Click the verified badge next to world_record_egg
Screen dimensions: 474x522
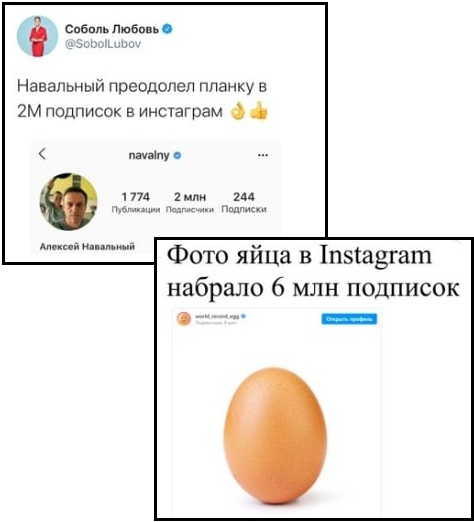[x=244, y=316]
